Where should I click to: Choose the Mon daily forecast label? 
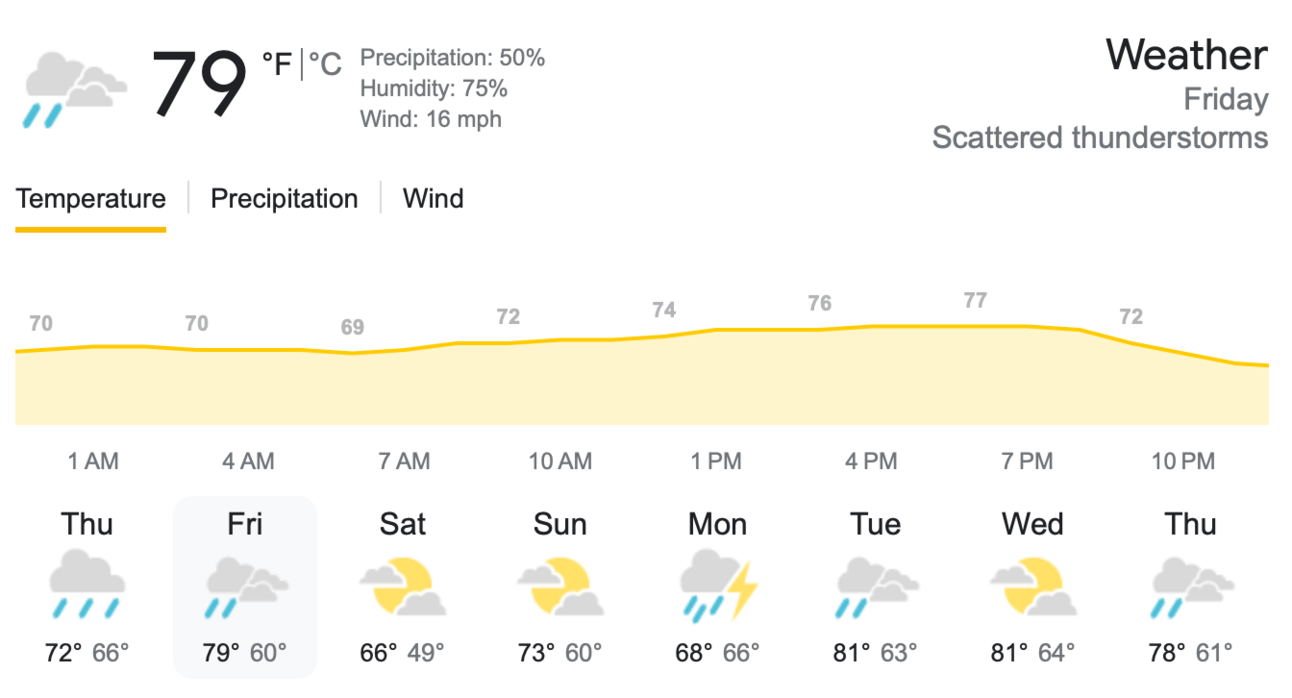718,524
